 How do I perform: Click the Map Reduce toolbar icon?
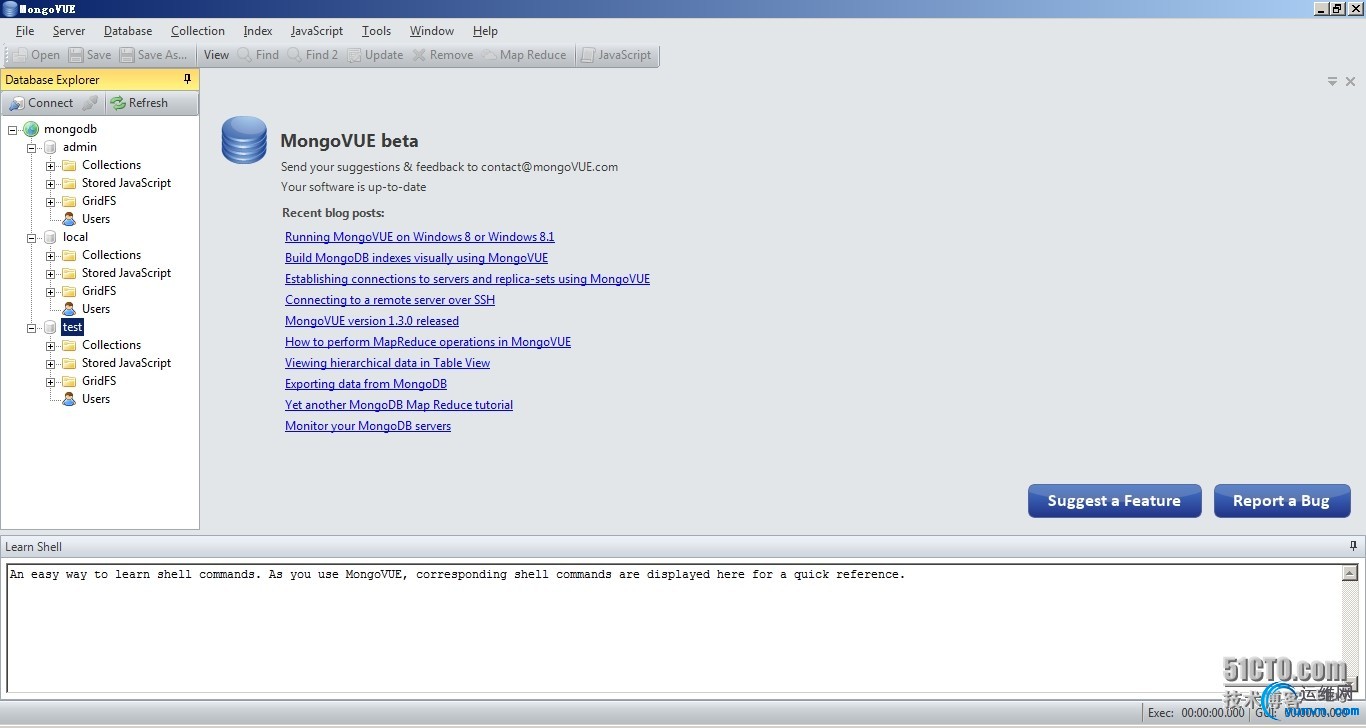(489, 55)
